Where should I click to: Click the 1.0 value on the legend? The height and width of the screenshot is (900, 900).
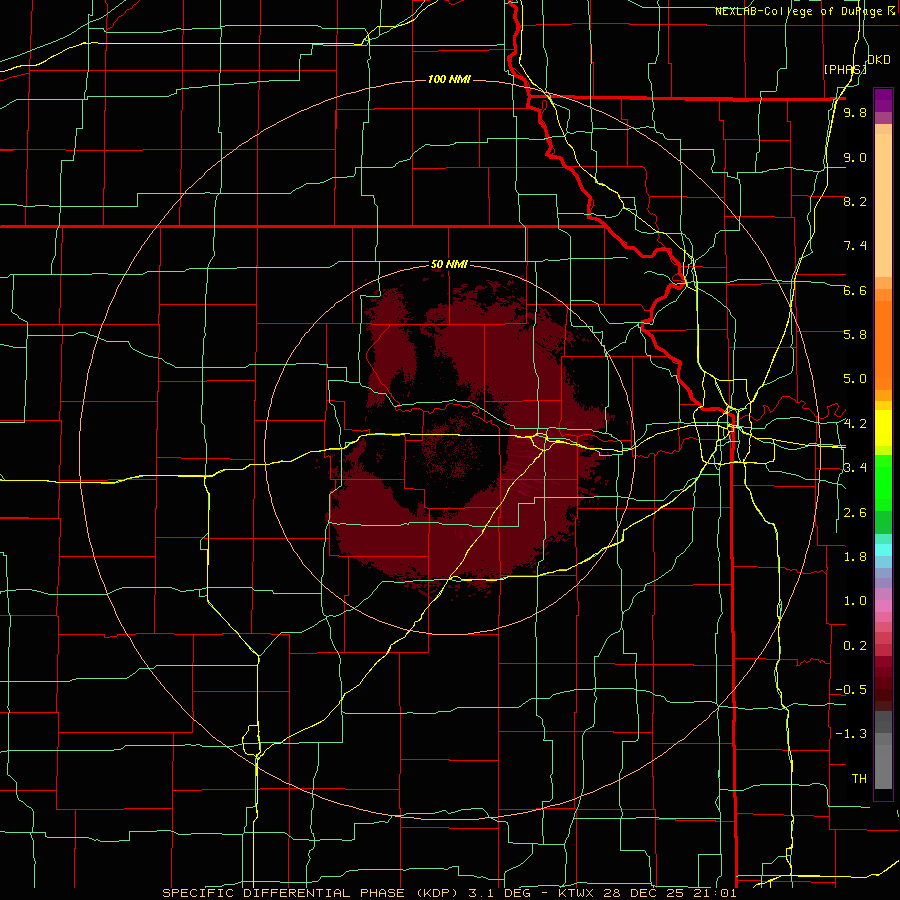[855, 601]
